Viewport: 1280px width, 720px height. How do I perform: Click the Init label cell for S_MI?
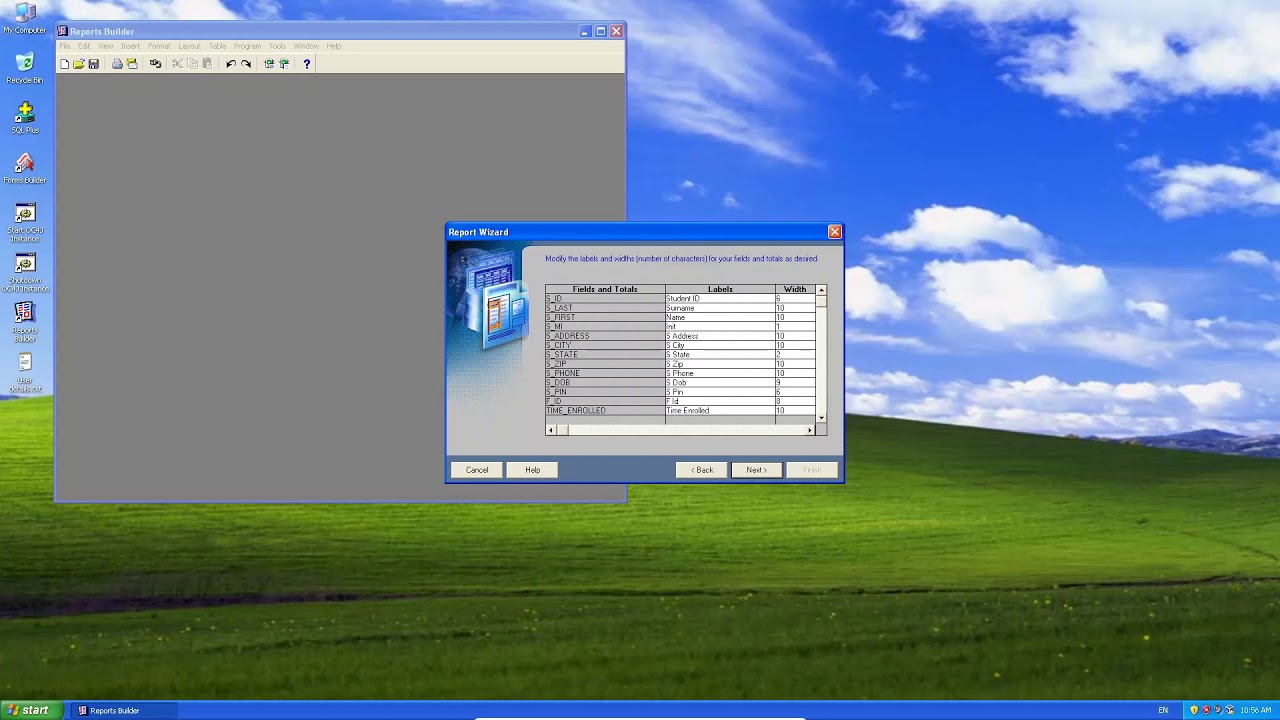point(720,327)
